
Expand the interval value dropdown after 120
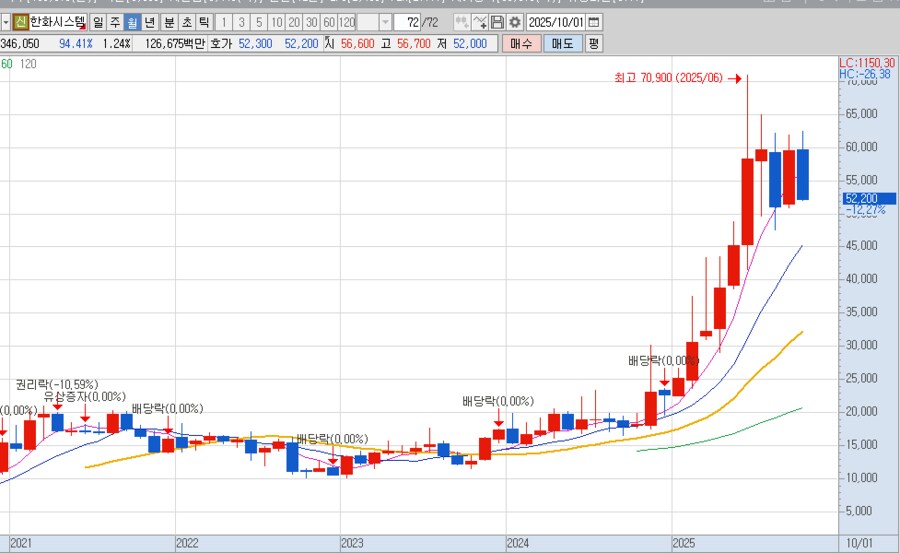click(384, 22)
